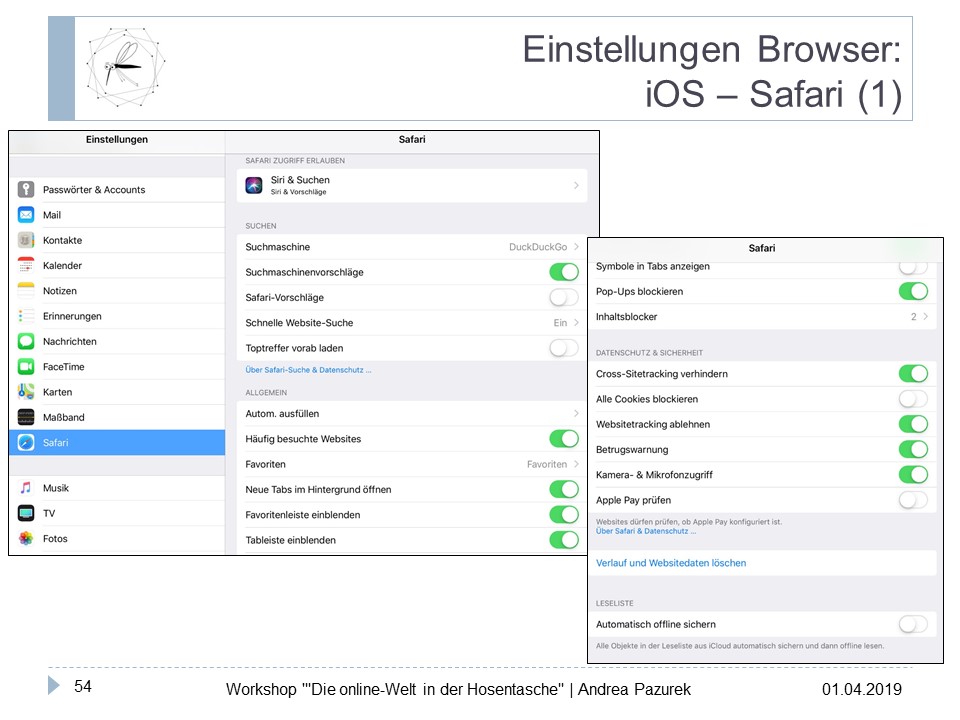Click the FaceTime camera icon
Screen dimensions: 960x720
pyautogui.click(x=26, y=366)
